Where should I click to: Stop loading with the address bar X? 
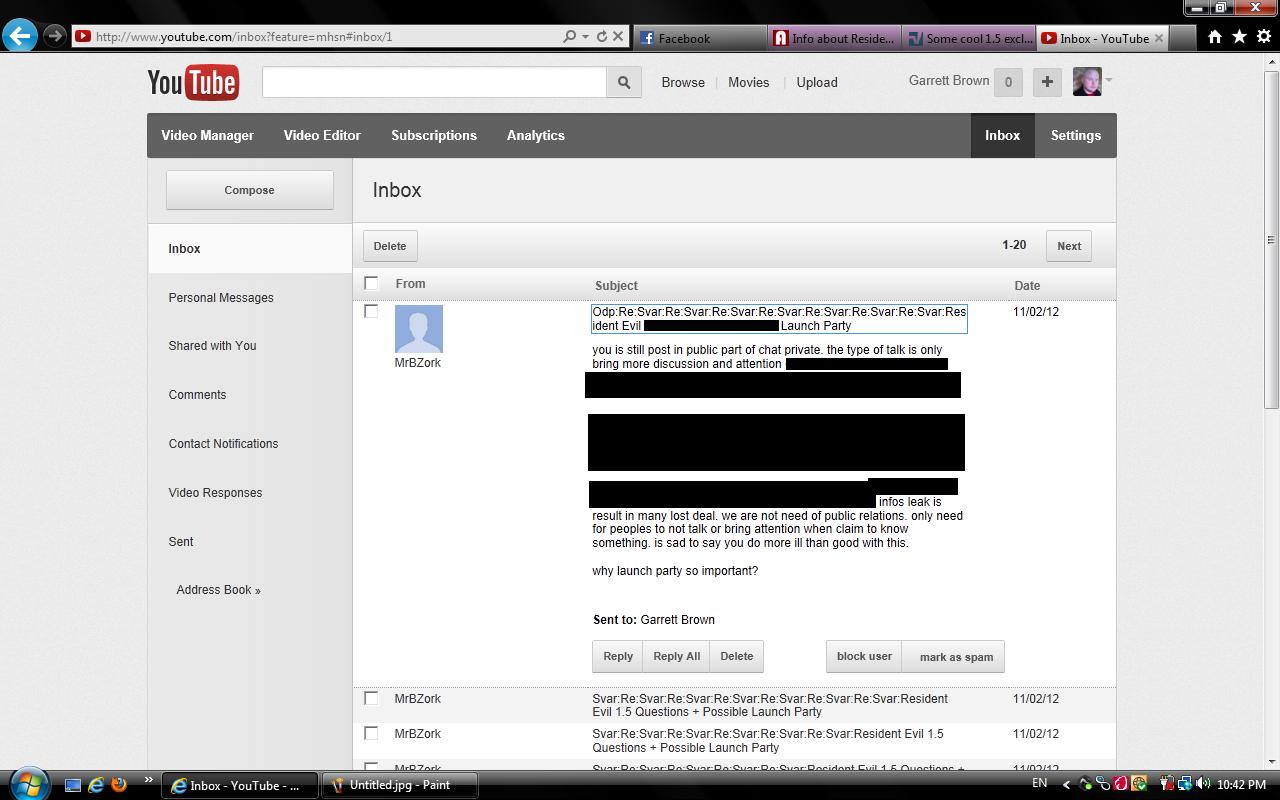click(x=618, y=36)
